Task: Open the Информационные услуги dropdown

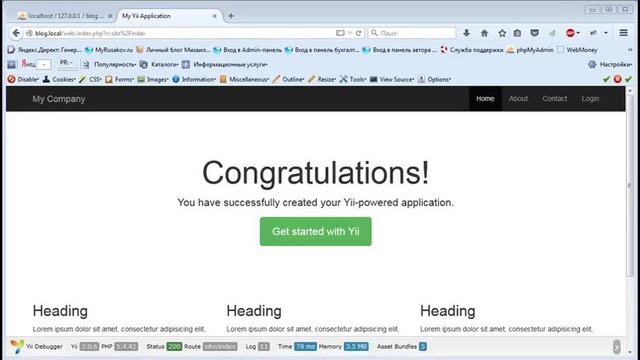Action: 225,64
